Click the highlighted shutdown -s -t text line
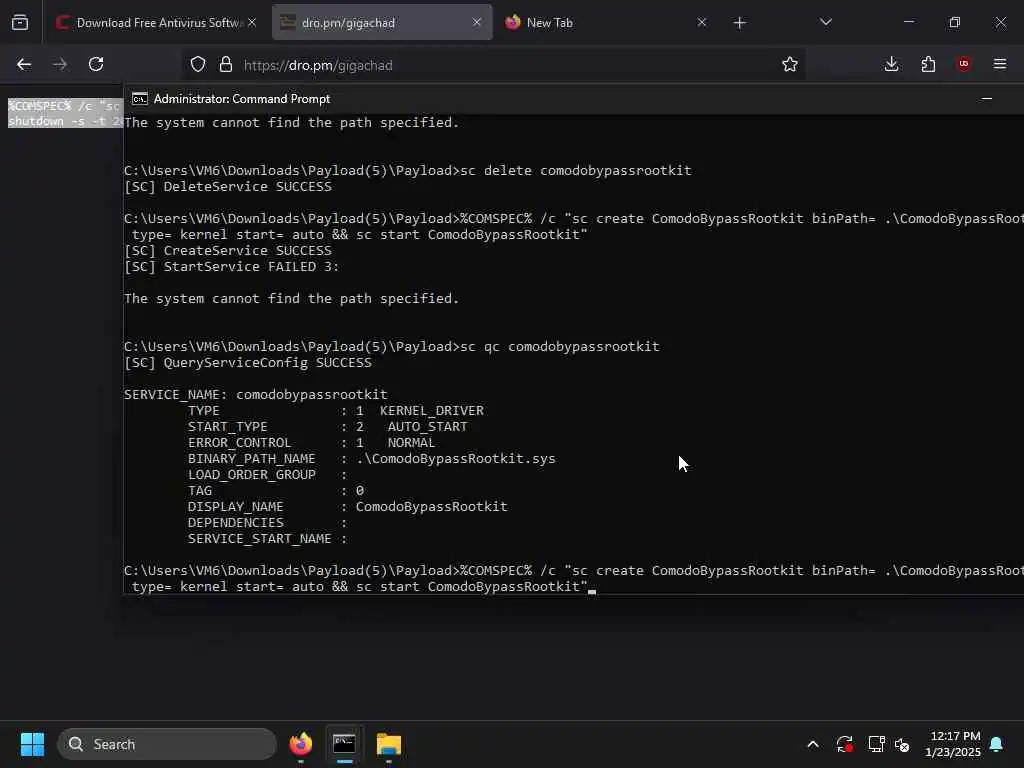The width and height of the screenshot is (1024, 768). tap(65, 121)
